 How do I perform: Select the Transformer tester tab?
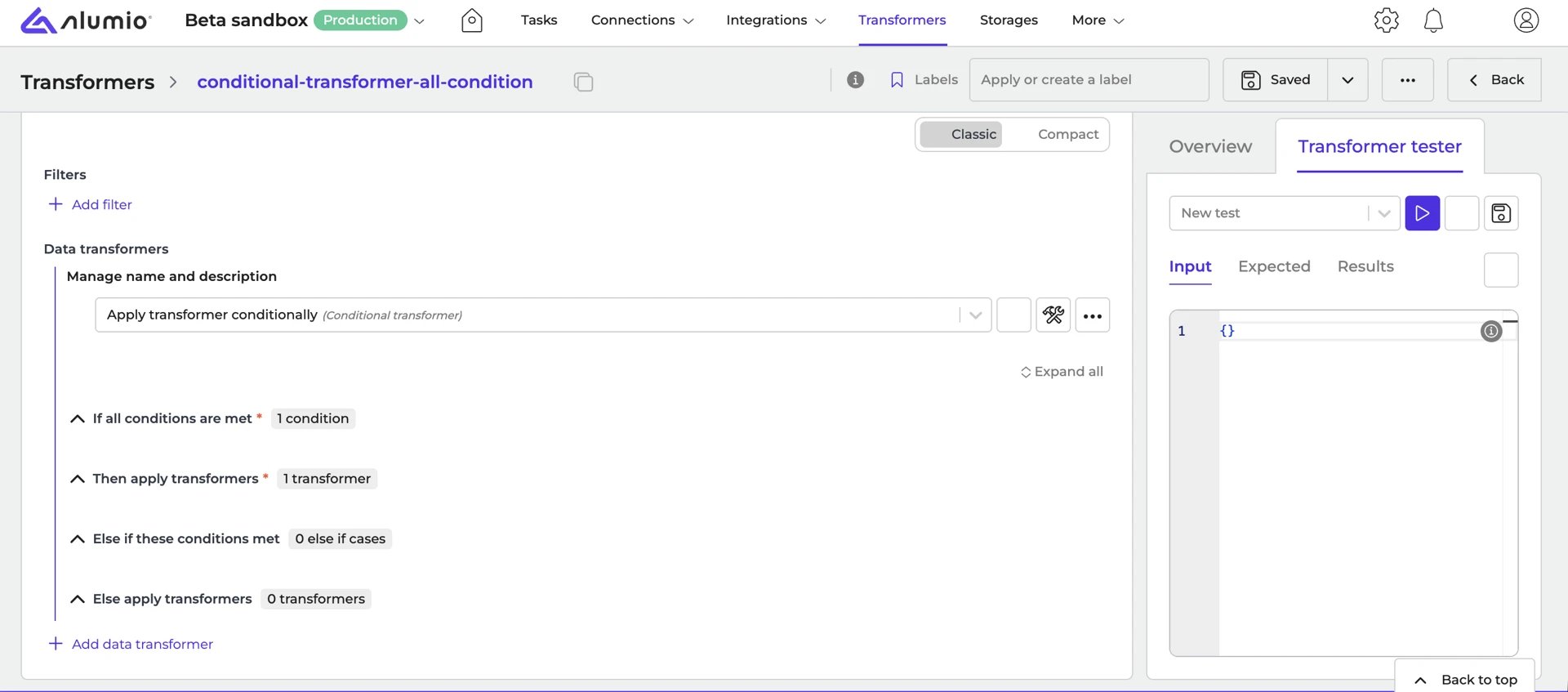point(1379,146)
